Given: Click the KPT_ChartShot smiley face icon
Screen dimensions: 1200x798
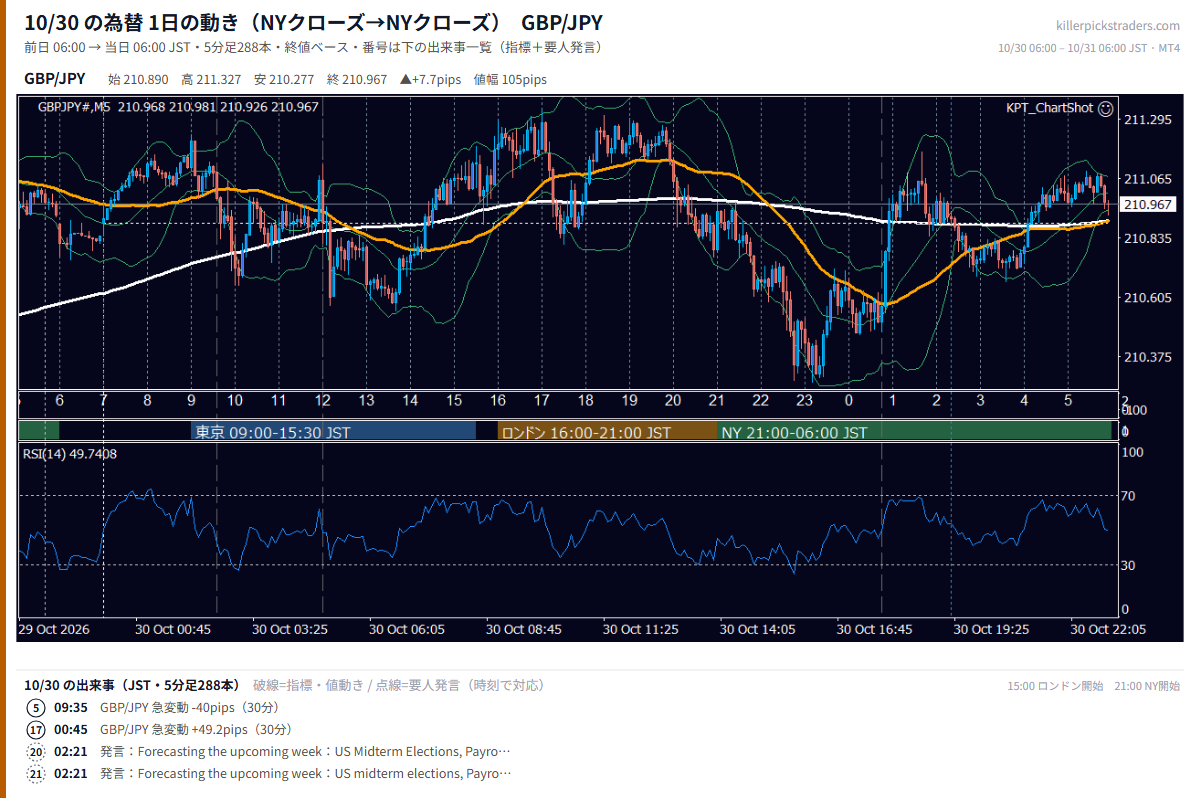Looking at the screenshot, I should pyautogui.click(x=1105, y=108).
